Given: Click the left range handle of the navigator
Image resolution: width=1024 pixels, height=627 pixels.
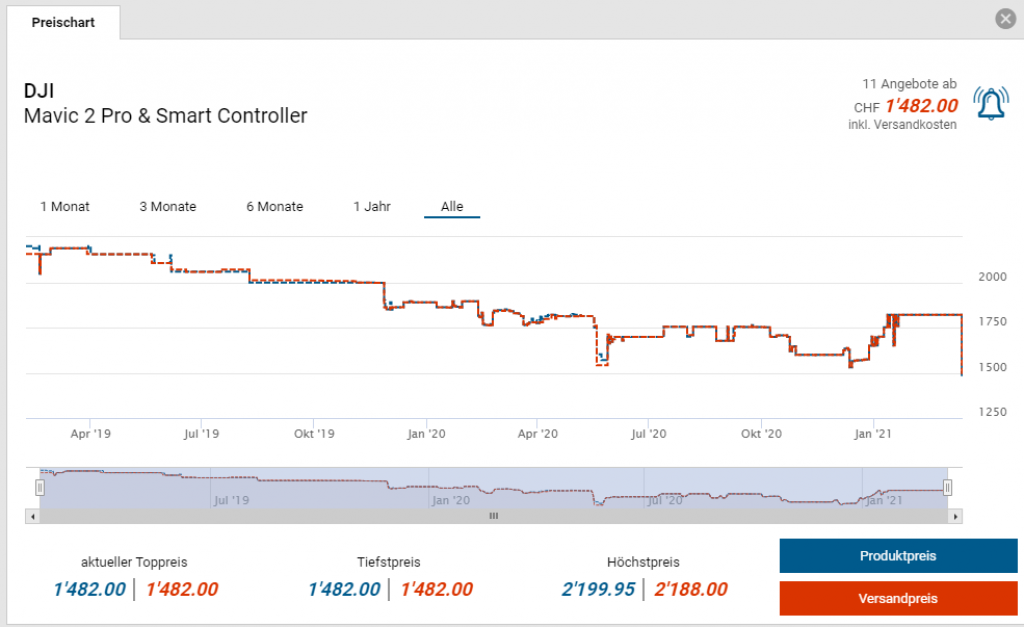Looking at the screenshot, I should click(40, 488).
